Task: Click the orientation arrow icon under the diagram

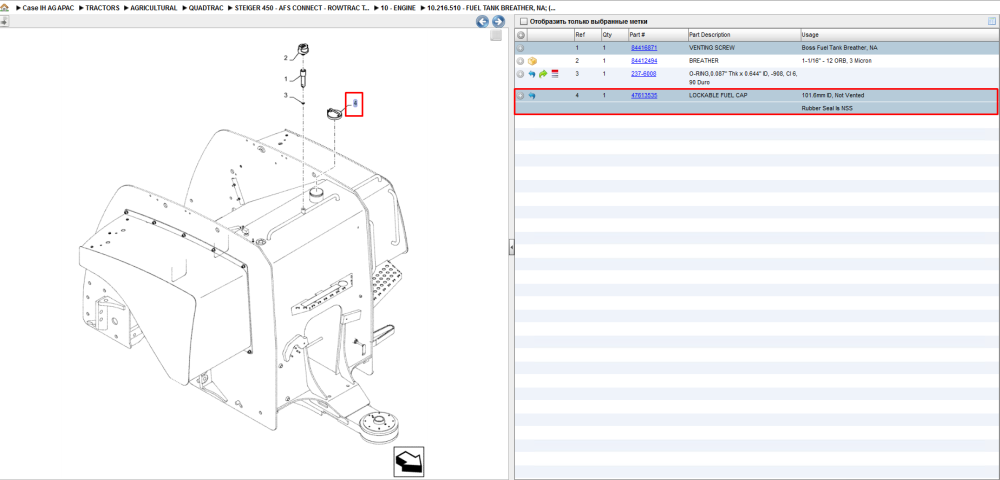Action: tap(408, 460)
